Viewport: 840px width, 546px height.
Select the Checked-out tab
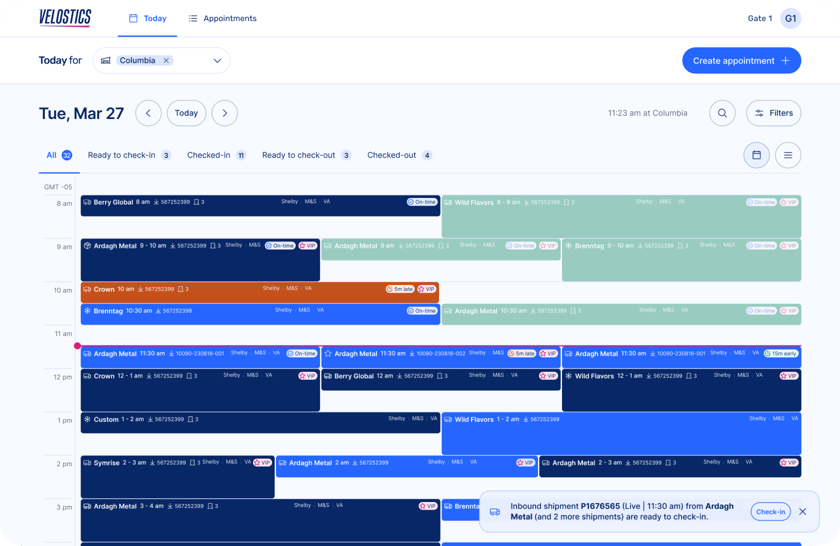click(399, 155)
